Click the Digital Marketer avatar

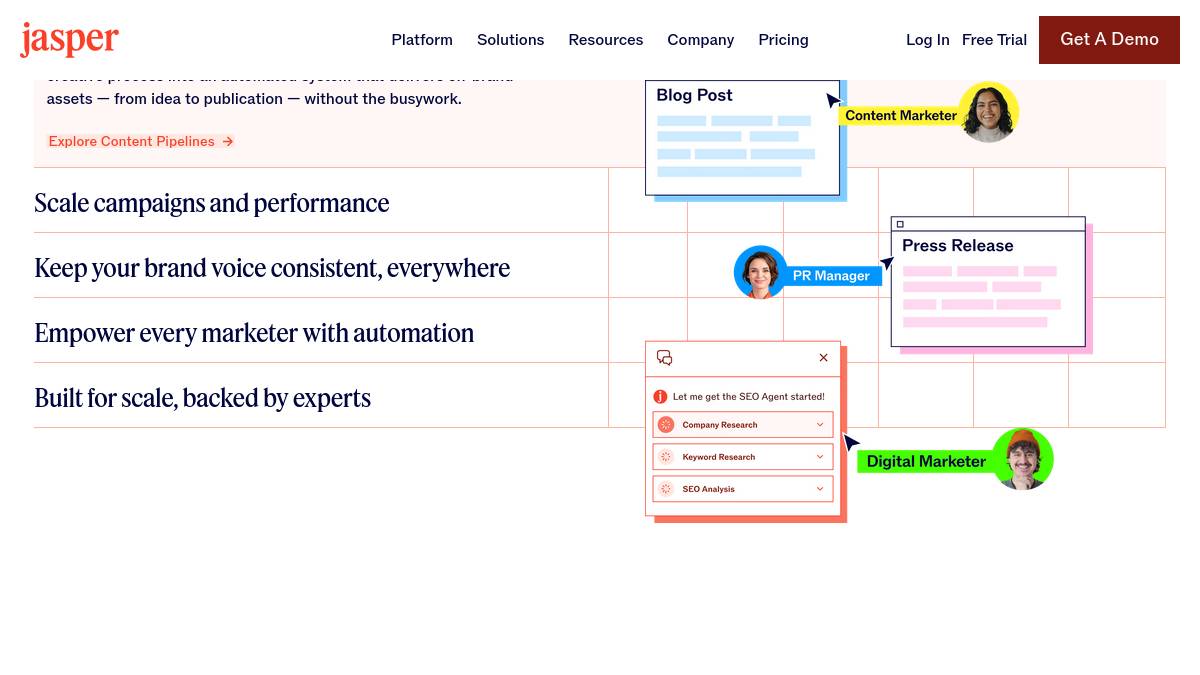pyautogui.click(x=1022, y=459)
